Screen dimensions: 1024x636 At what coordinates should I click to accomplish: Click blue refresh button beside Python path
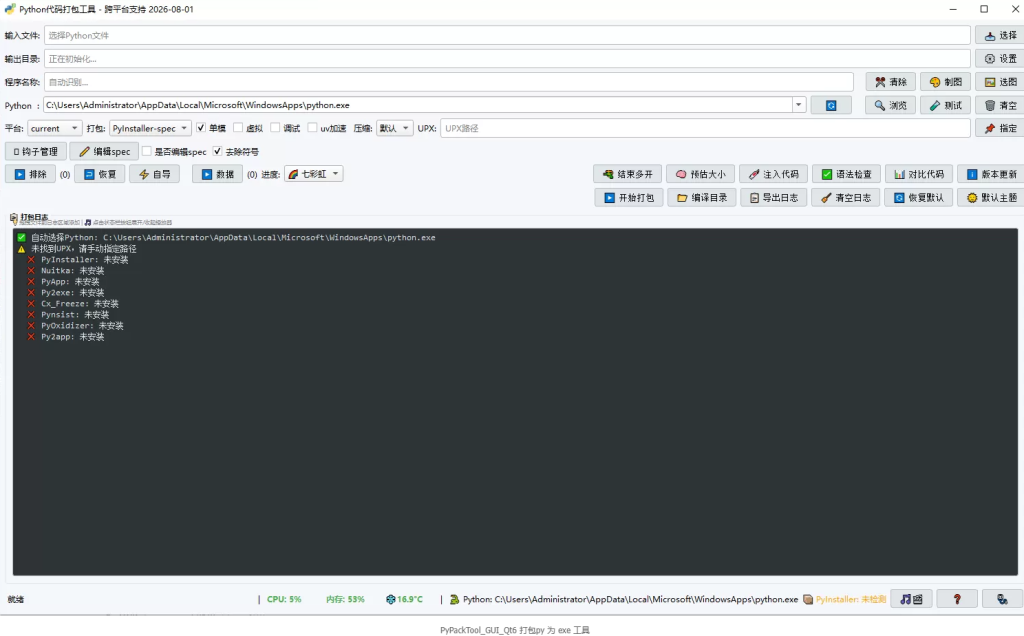(x=831, y=105)
